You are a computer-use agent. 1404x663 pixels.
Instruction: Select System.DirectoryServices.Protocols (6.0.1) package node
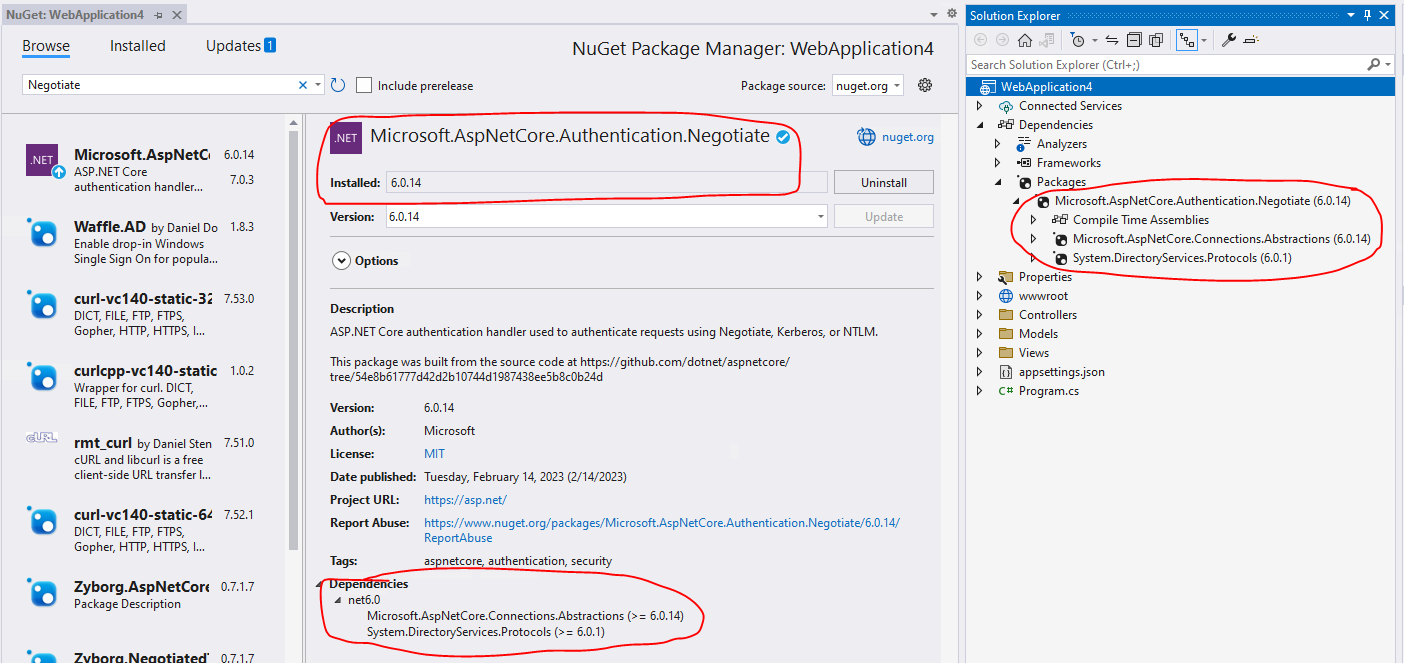[1182, 258]
